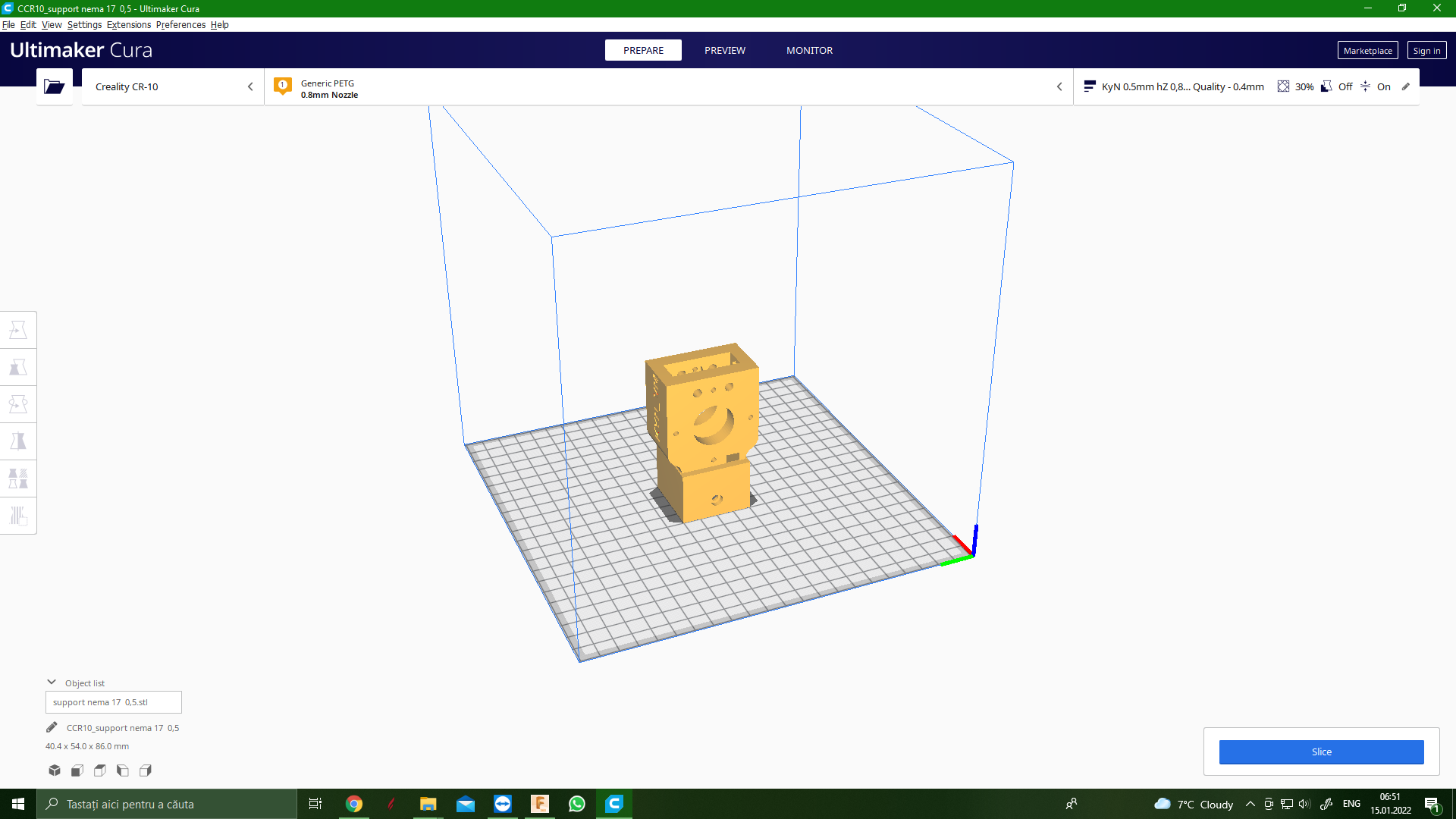Image resolution: width=1456 pixels, height=819 pixels.
Task: Switch to front view icon
Action: pos(77,770)
